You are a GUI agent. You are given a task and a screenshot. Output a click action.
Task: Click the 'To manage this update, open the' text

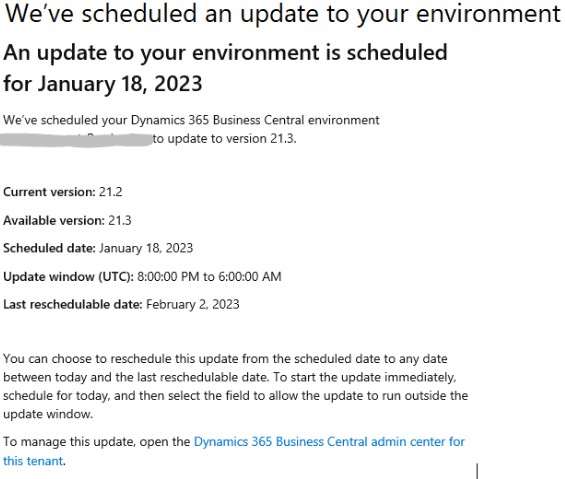click(x=97, y=442)
